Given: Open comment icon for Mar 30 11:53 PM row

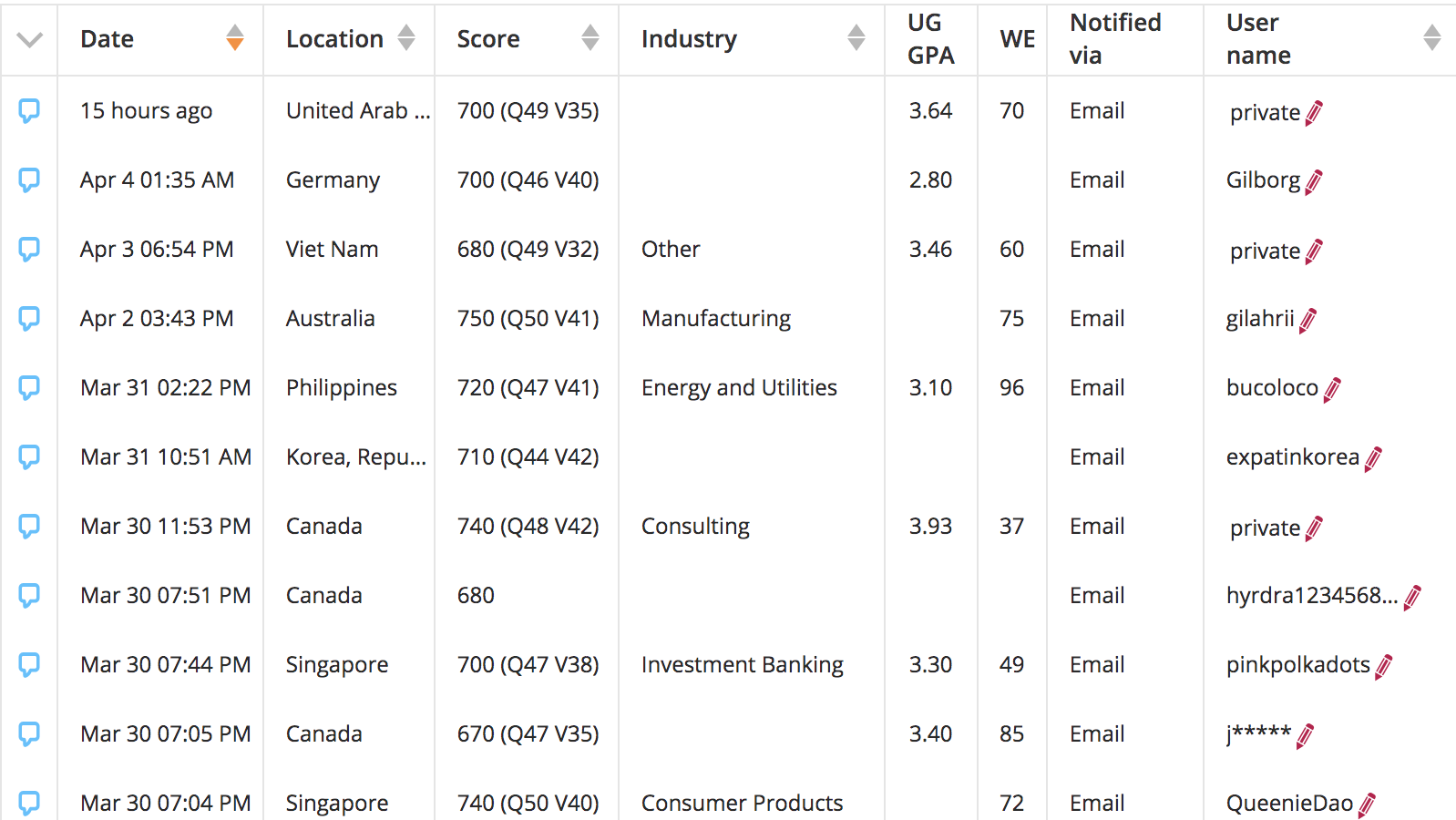Looking at the screenshot, I should click(29, 527).
